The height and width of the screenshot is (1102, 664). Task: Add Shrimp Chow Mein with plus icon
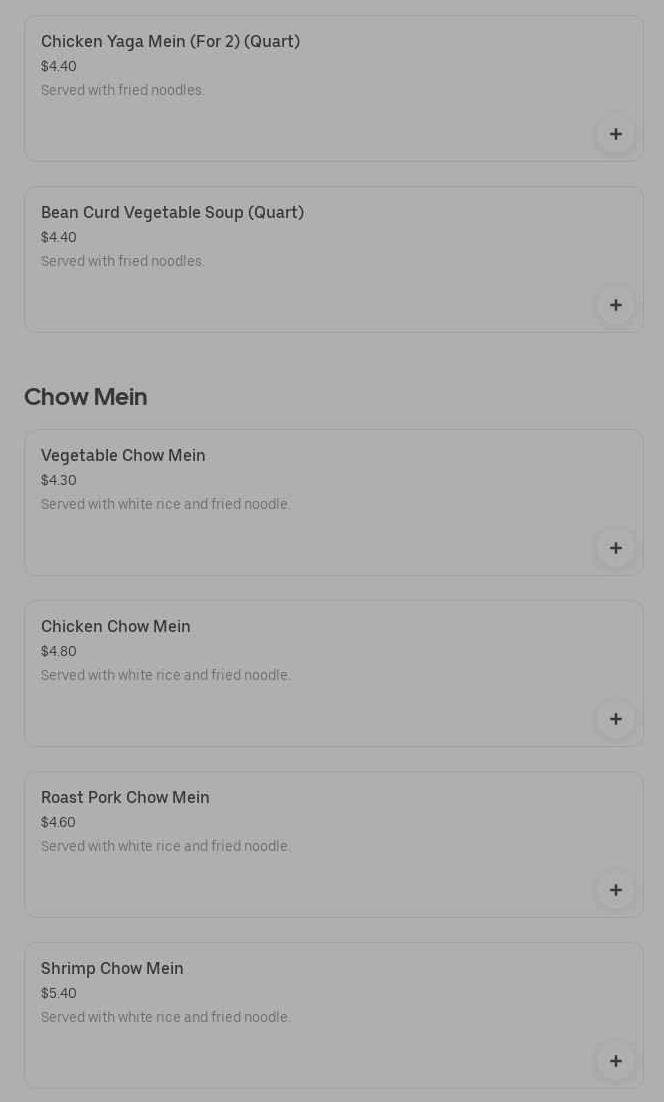click(615, 1061)
